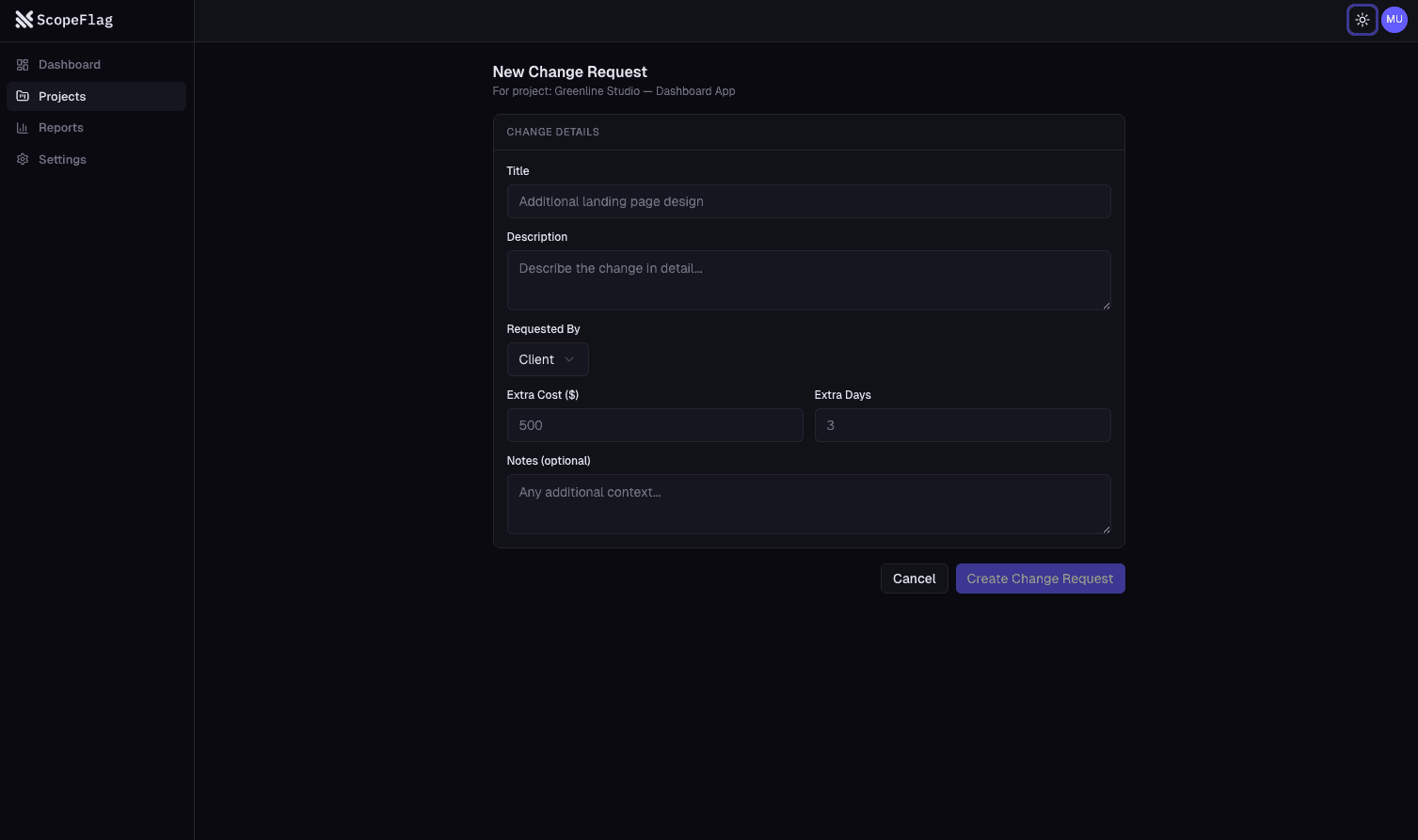Viewport: 1418px width, 840px height.
Task: Click the Projects folder icon
Action: tap(23, 96)
